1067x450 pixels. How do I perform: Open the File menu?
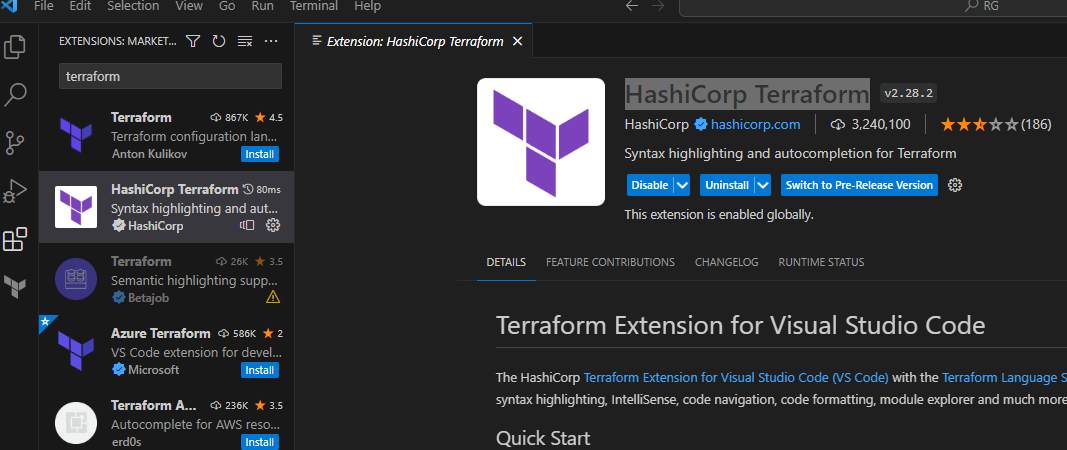(x=43, y=6)
